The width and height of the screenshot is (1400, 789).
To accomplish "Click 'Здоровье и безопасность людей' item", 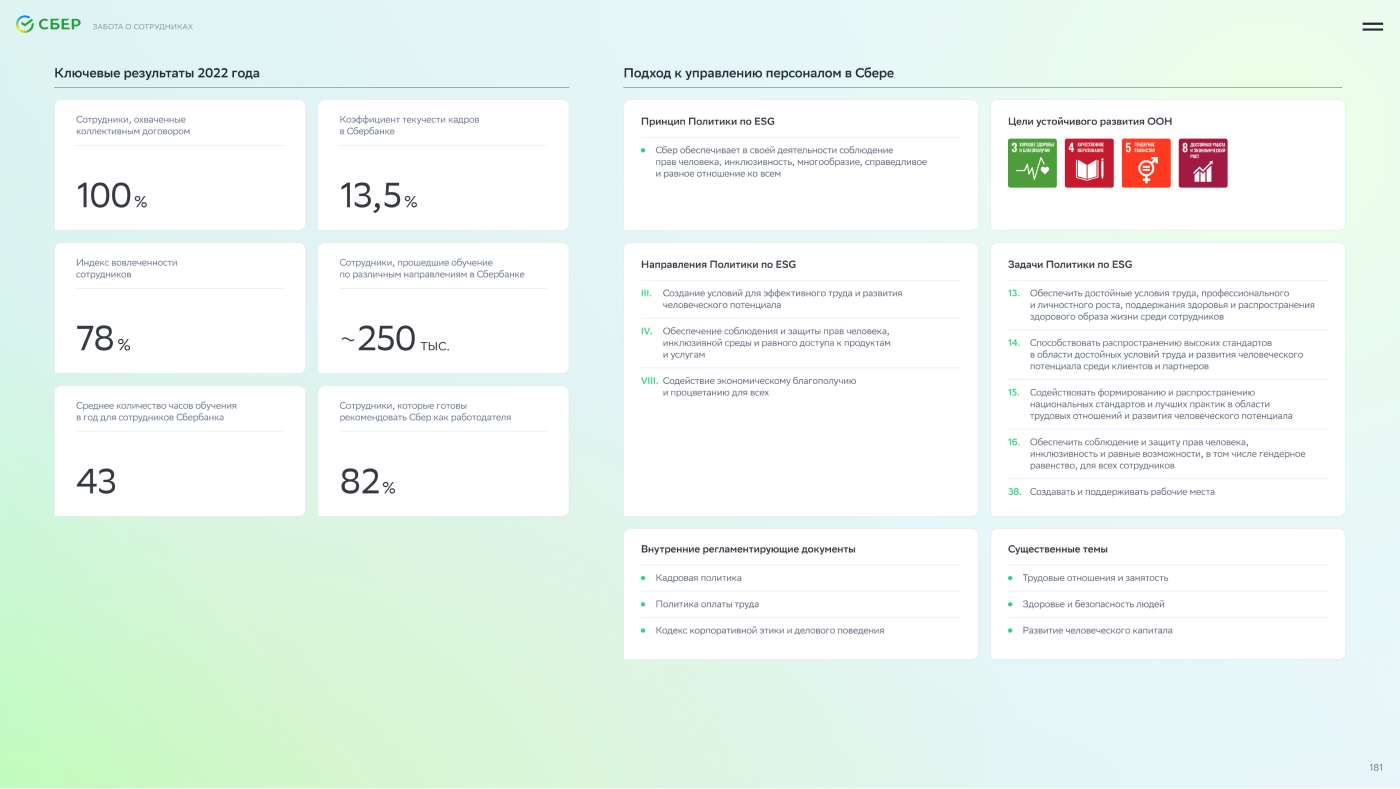I will tap(1093, 604).
